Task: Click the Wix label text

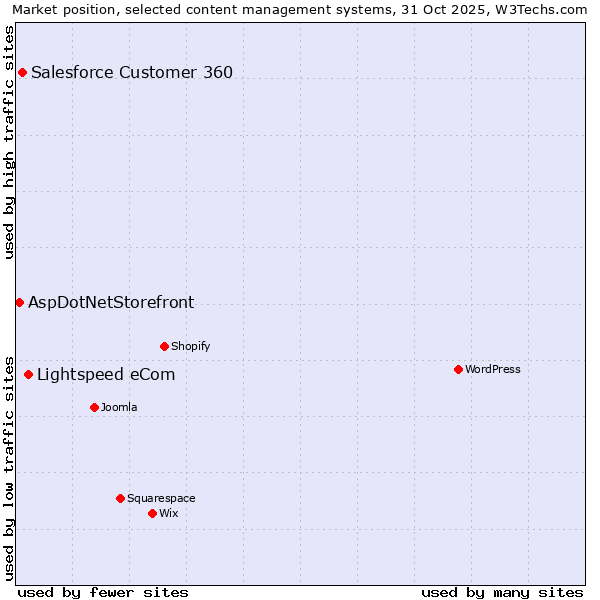Action: 168,513
